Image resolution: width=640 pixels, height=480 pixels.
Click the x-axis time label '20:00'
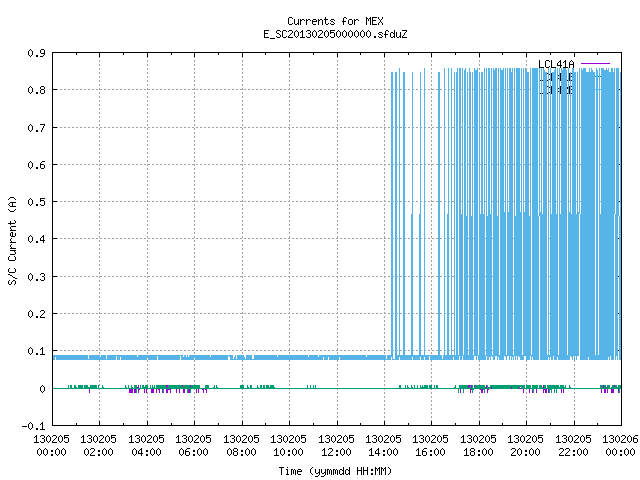(525, 452)
